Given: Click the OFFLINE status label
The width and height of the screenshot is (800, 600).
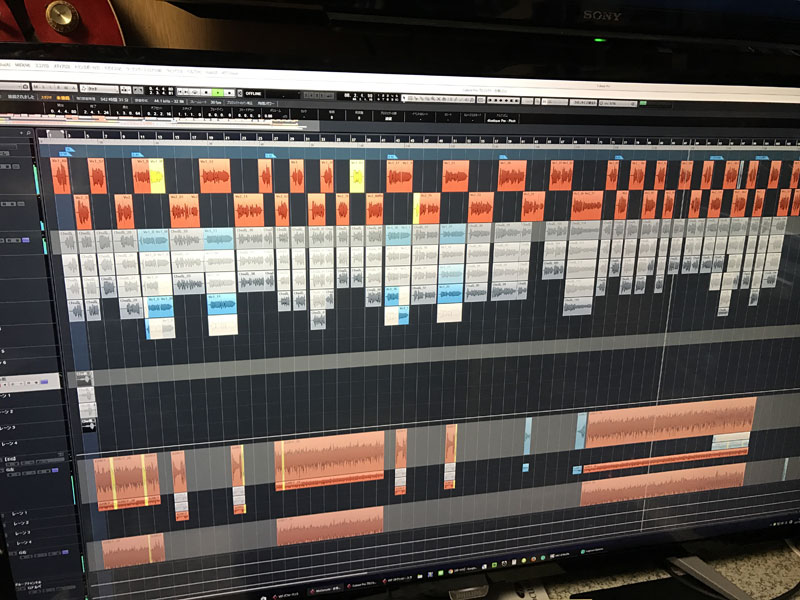Looking at the screenshot, I should (254, 93).
